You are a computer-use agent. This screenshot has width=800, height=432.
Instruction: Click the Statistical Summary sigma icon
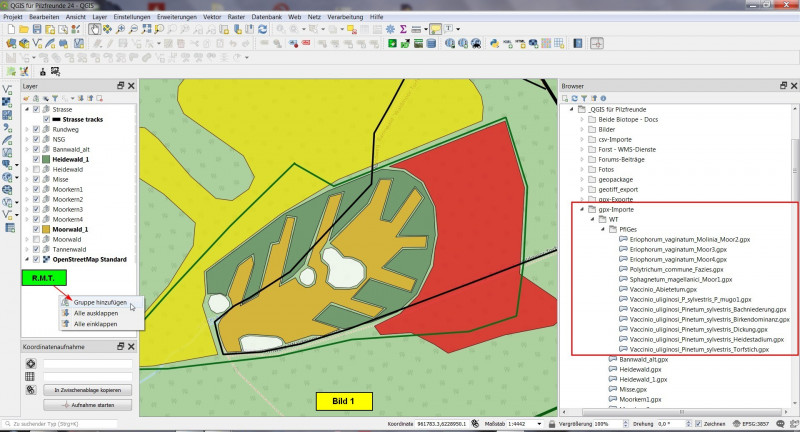tap(402, 30)
